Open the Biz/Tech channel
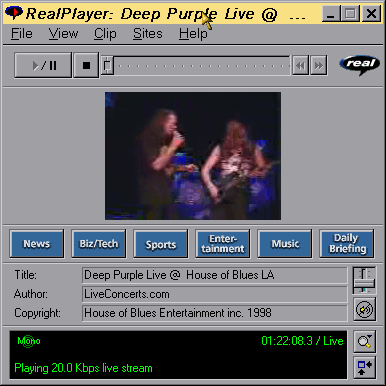 point(99,244)
